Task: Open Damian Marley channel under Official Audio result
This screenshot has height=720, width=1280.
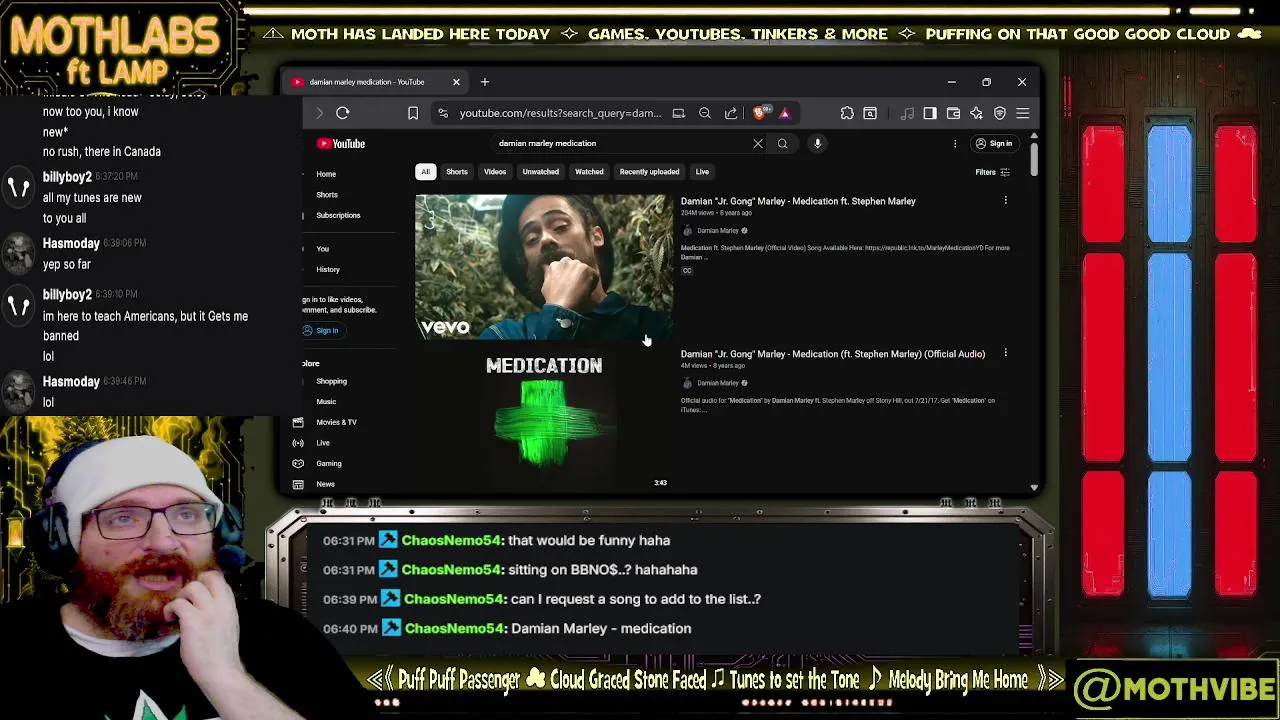Action: click(717, 383)
